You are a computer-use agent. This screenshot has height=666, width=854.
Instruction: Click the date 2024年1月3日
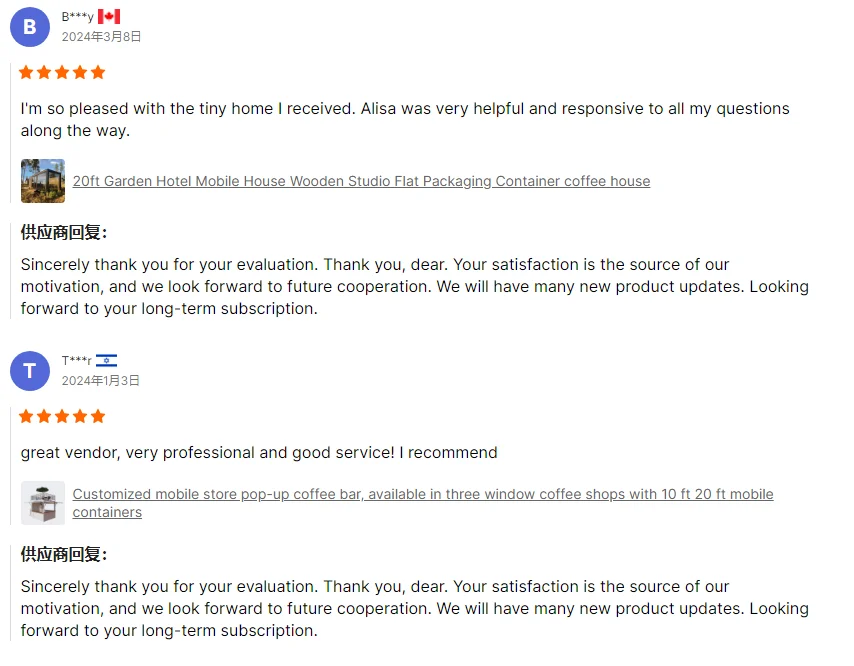tap(101, 381)
